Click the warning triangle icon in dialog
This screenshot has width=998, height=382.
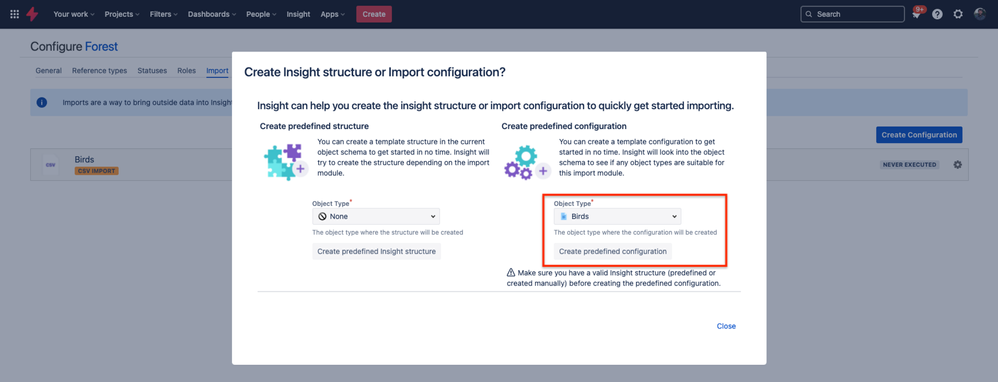point(510,272)
